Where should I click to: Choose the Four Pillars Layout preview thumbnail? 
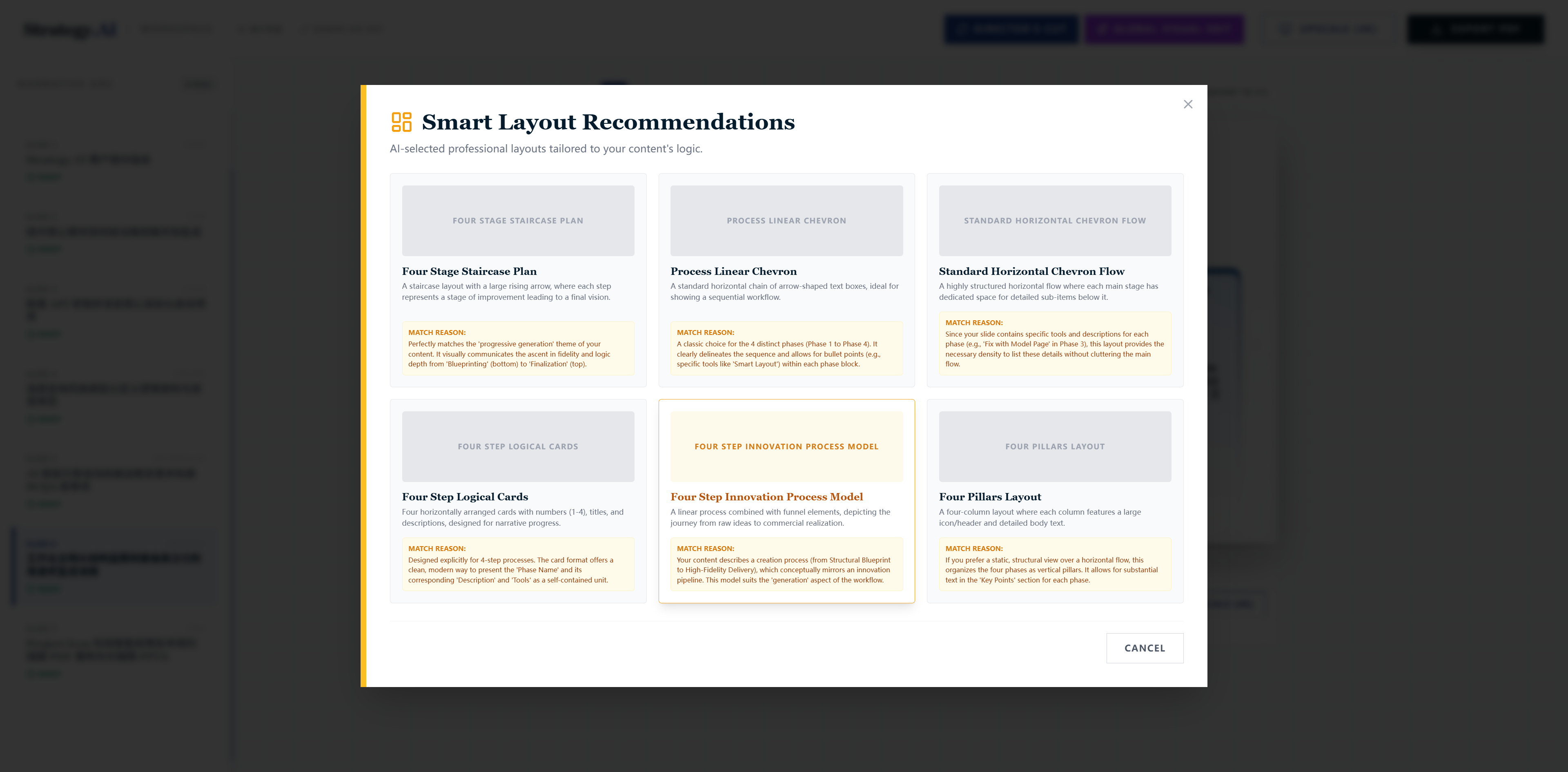point(1054,446)
